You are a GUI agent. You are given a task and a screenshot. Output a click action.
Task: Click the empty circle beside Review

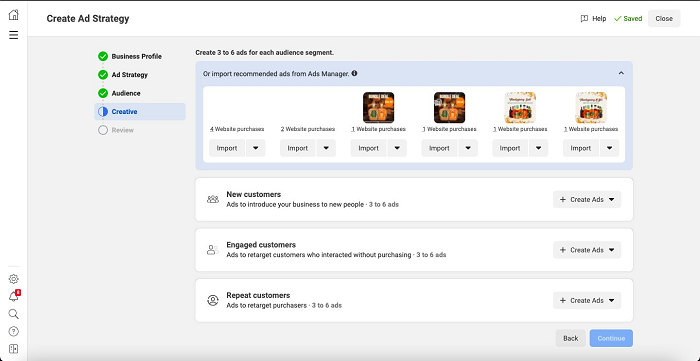click(103, 130)
